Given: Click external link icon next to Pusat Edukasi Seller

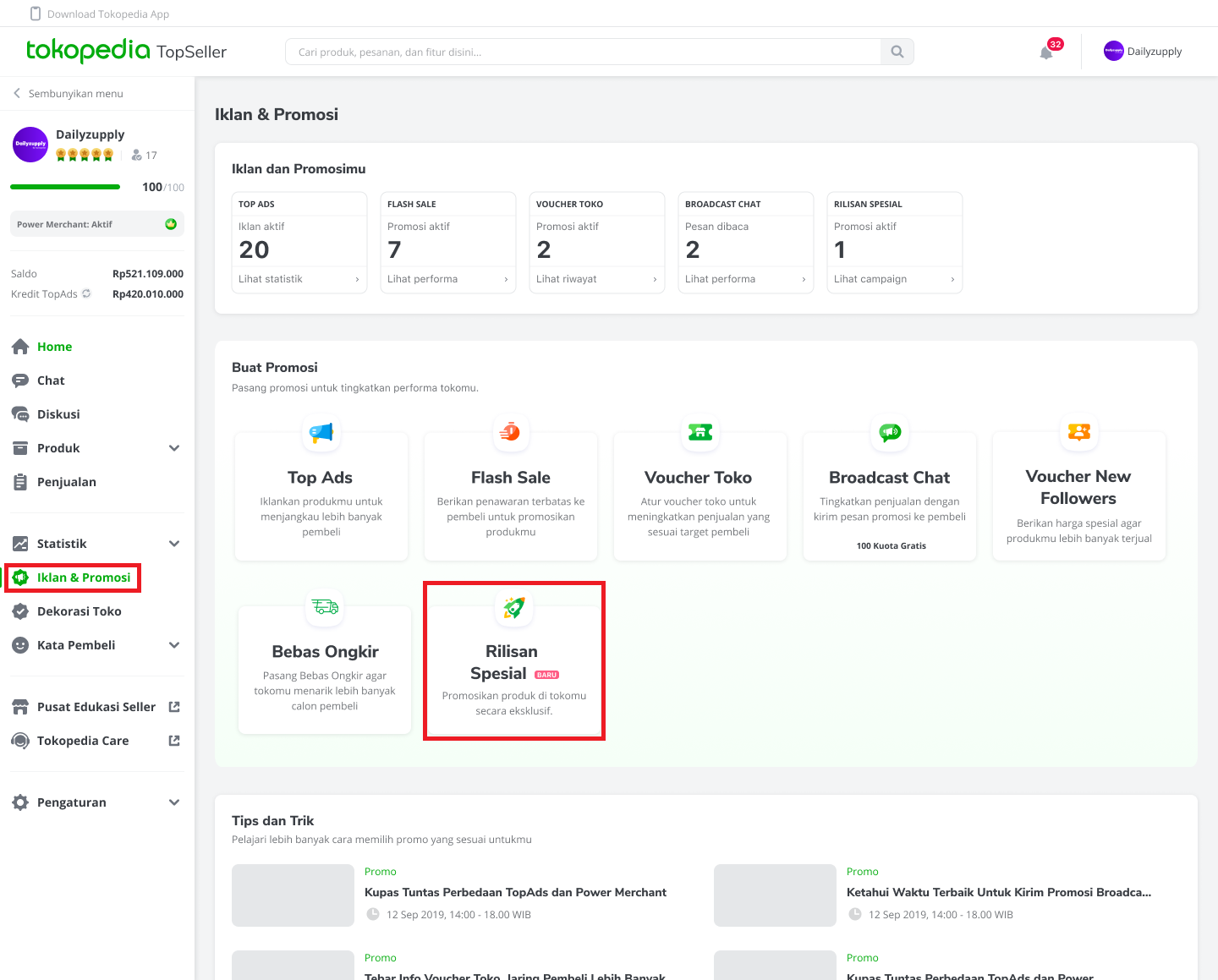Looking at the screenshot, I should click(174, 707).
